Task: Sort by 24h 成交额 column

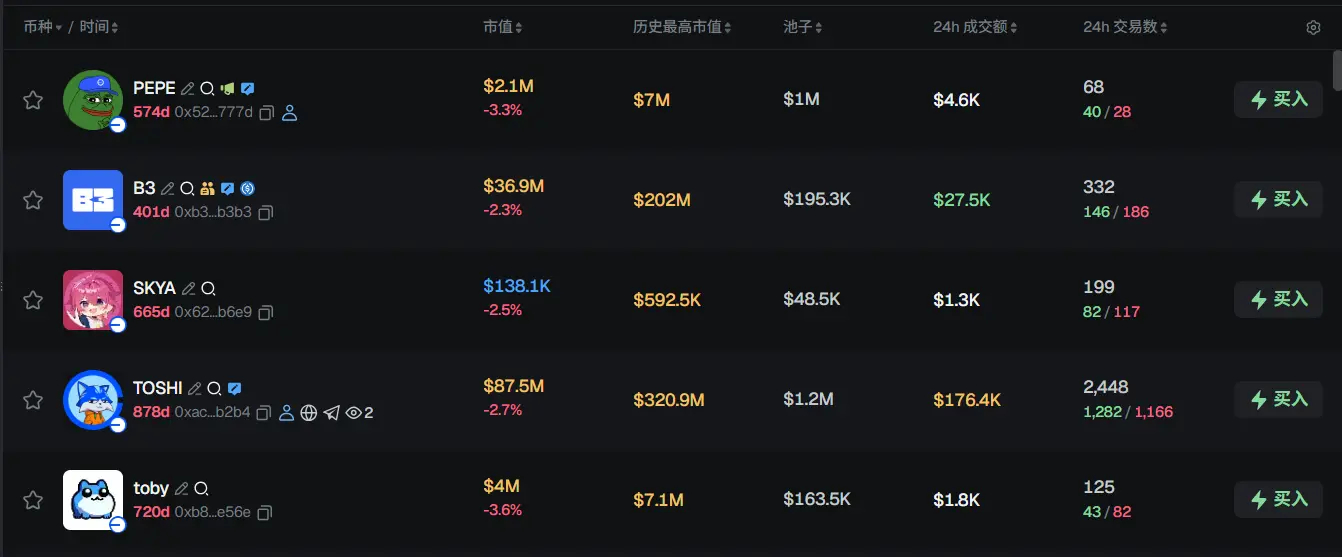Action: pyautogui.click(x=974, y=27)
